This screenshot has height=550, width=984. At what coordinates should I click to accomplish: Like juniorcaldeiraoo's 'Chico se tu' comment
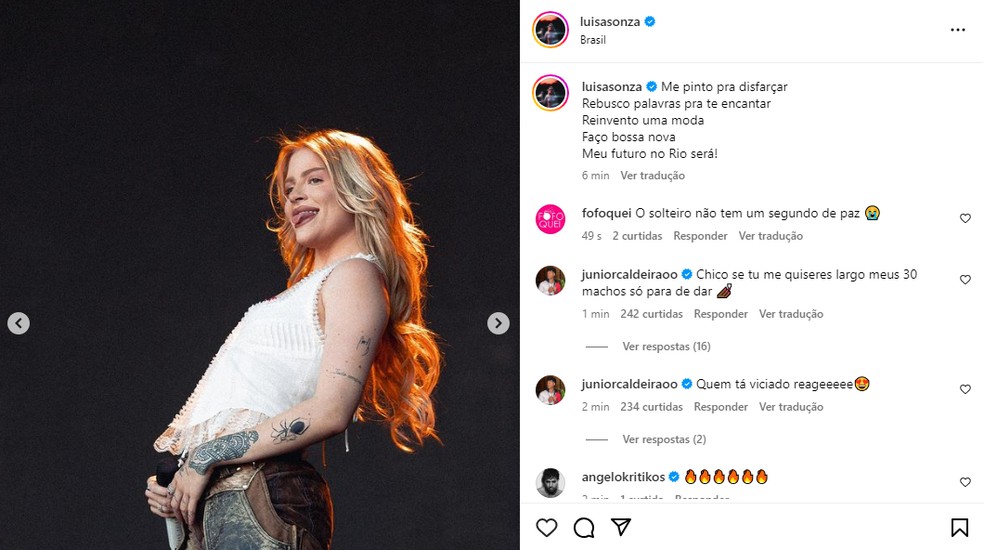pyautogui.click(x=965, y=280)
